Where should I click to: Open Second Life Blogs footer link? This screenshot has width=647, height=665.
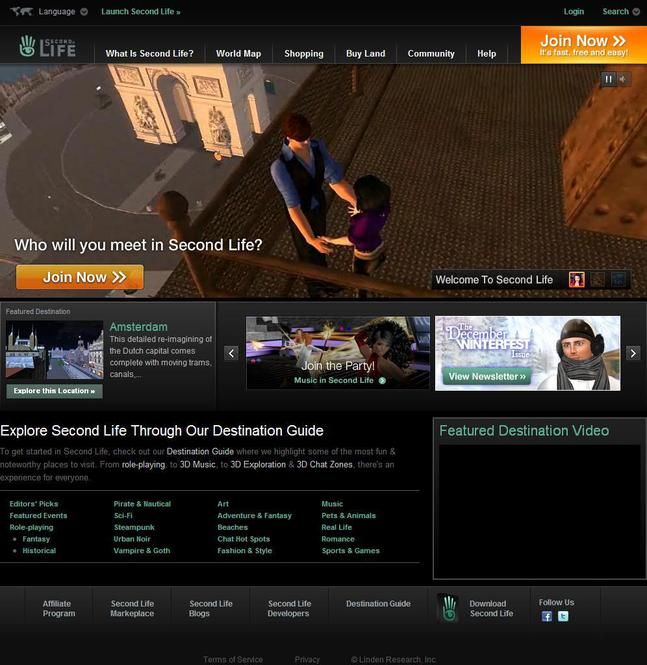tap(210, 609)
